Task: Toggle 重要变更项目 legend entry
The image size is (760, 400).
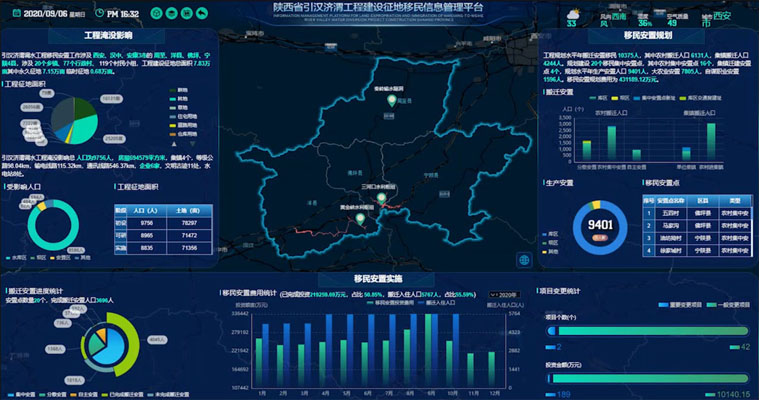Action: (x=681, y=305)
